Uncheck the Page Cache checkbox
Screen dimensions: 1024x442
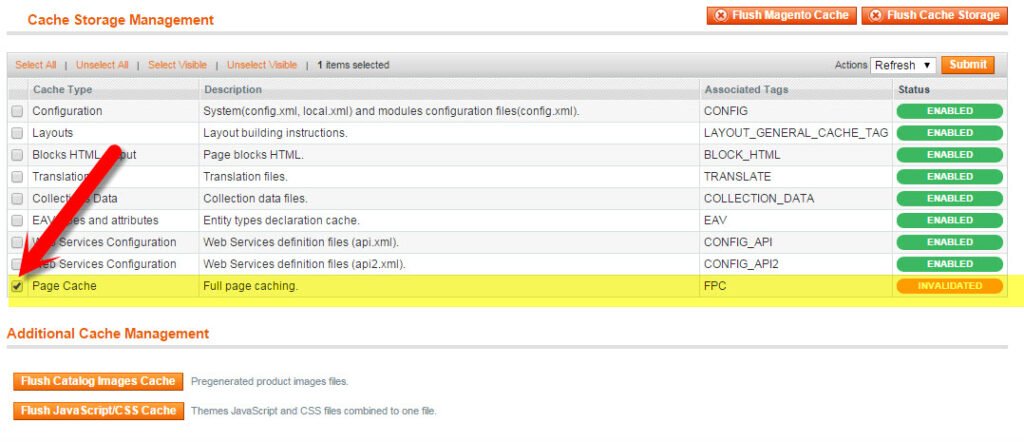point(17,286)
